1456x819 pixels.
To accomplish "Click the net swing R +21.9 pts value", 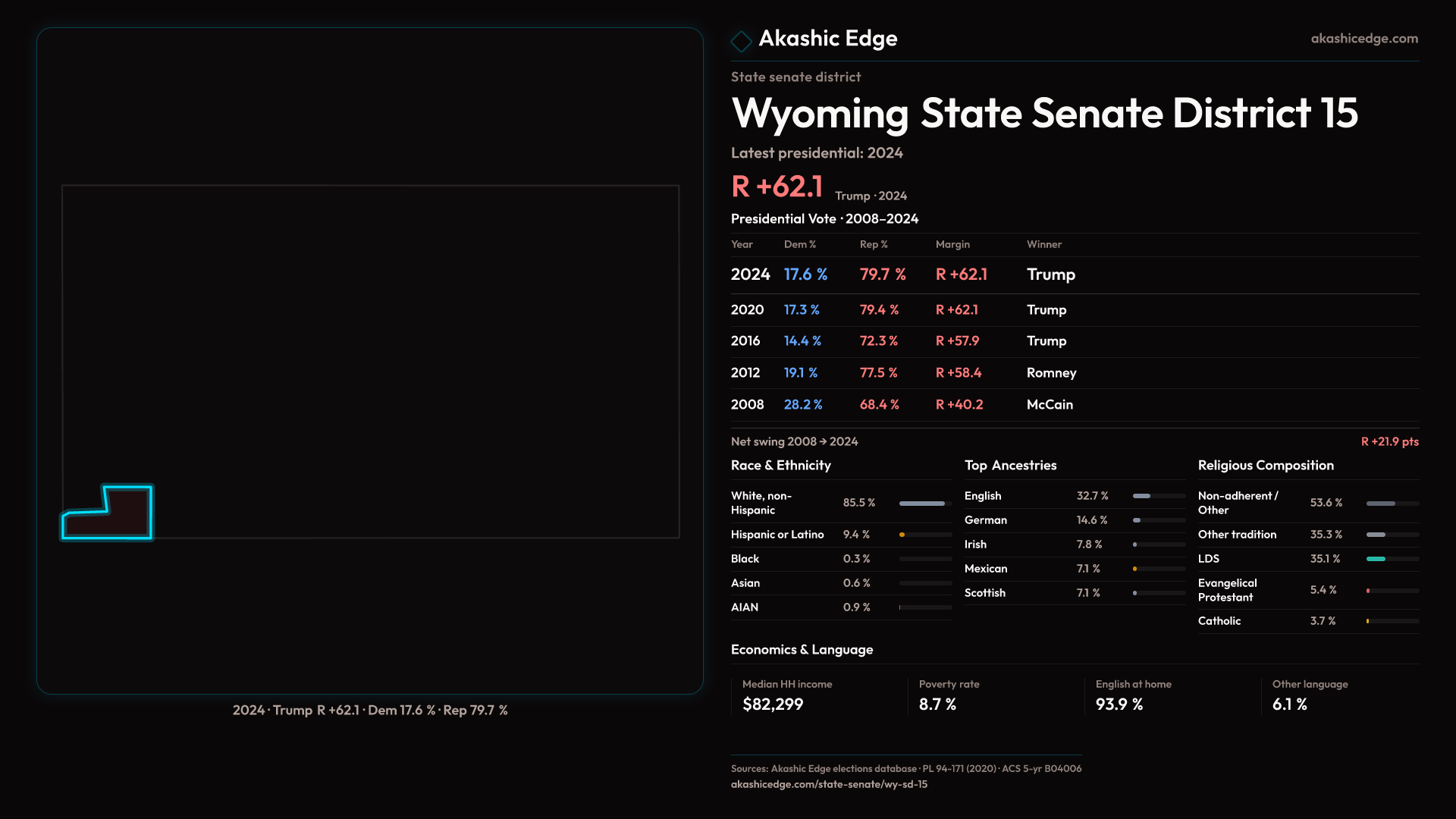I will pos(1389,442).
